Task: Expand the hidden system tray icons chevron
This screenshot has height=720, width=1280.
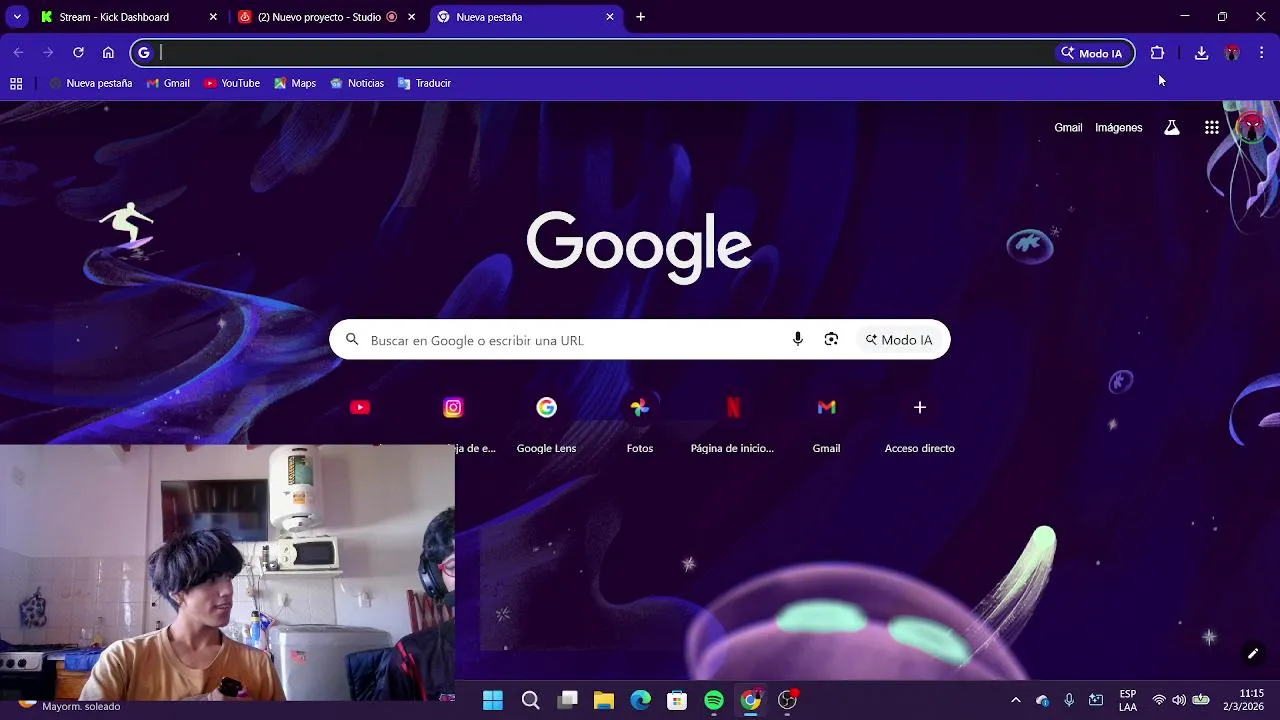Action: pos(1016,700)
